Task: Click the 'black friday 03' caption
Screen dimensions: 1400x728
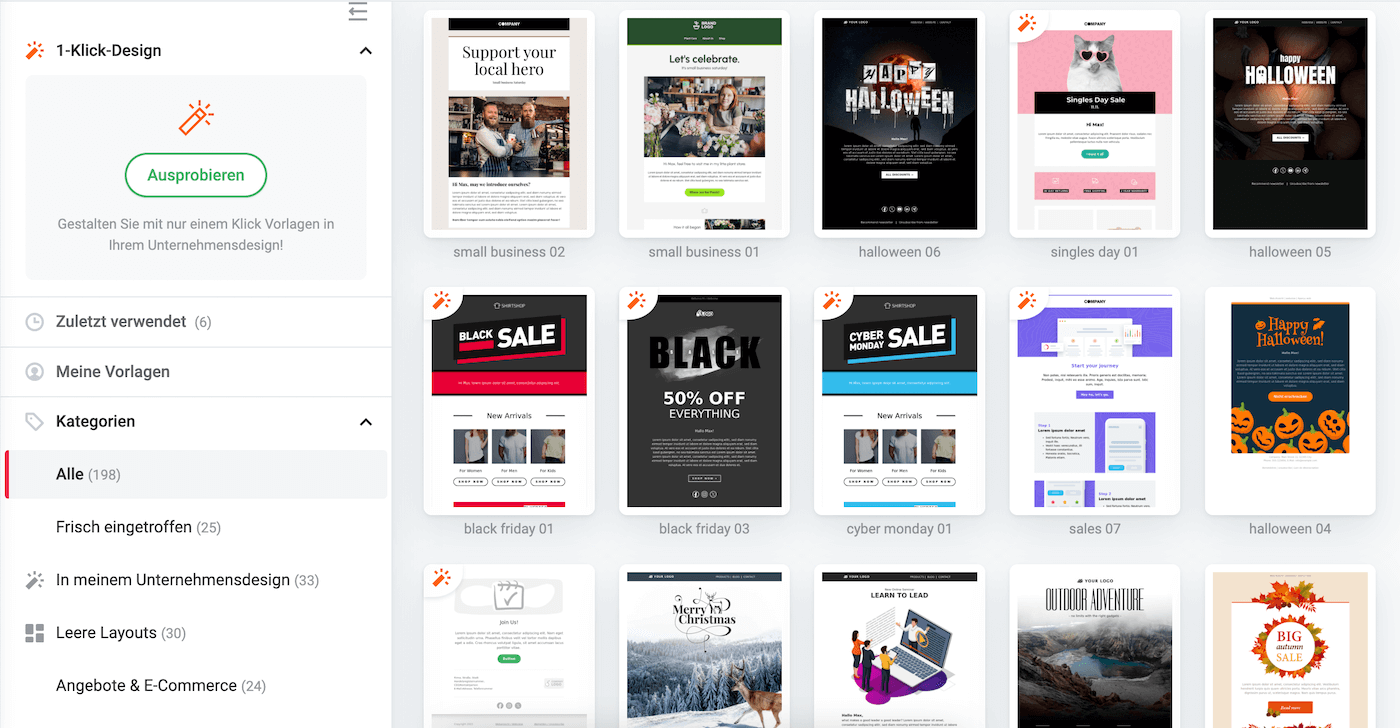Action: tap(704, 529)
